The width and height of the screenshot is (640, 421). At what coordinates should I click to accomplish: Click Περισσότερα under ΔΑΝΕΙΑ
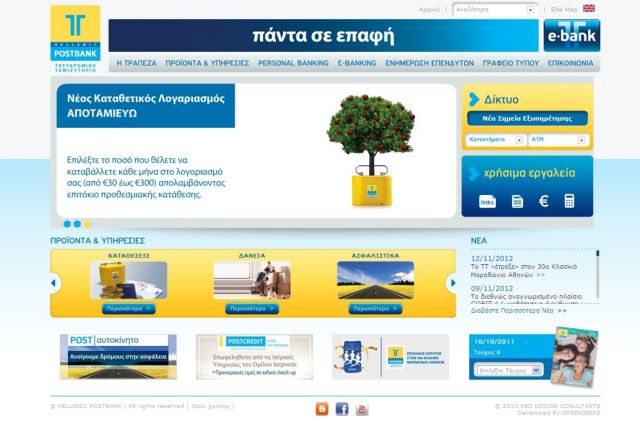pyautogui.click(x=252, y=309)
